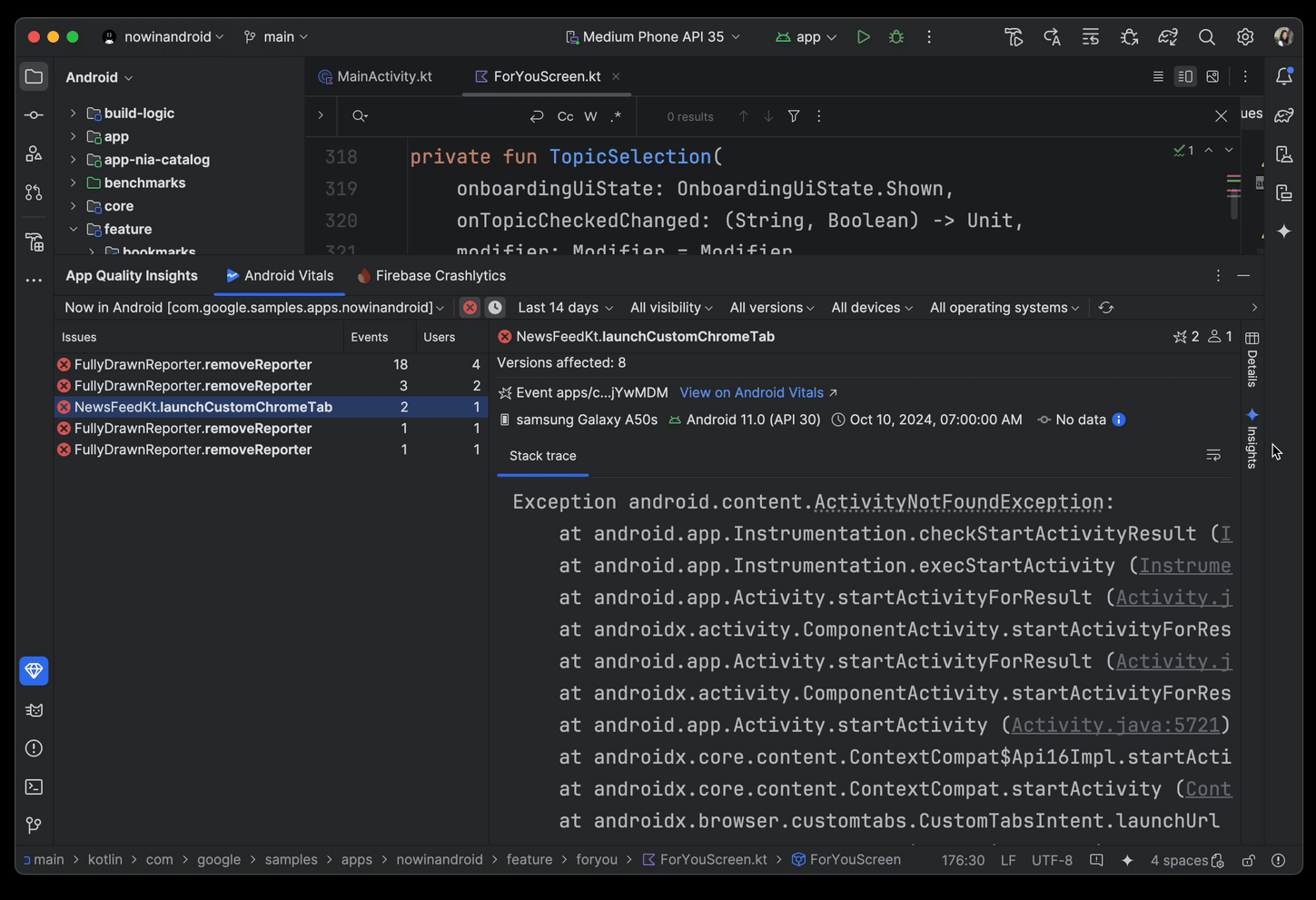Image resolution: width=1316 pixels, height=900 pixels.
Task: Toggle whole words matching in search
Action: point(590,116)
